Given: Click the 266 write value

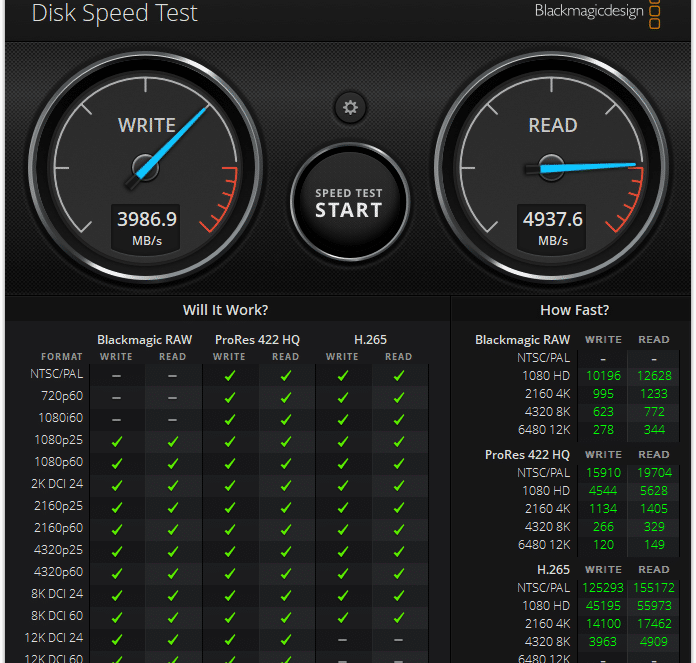Looking at the screenshot, I should coord(603,526).
